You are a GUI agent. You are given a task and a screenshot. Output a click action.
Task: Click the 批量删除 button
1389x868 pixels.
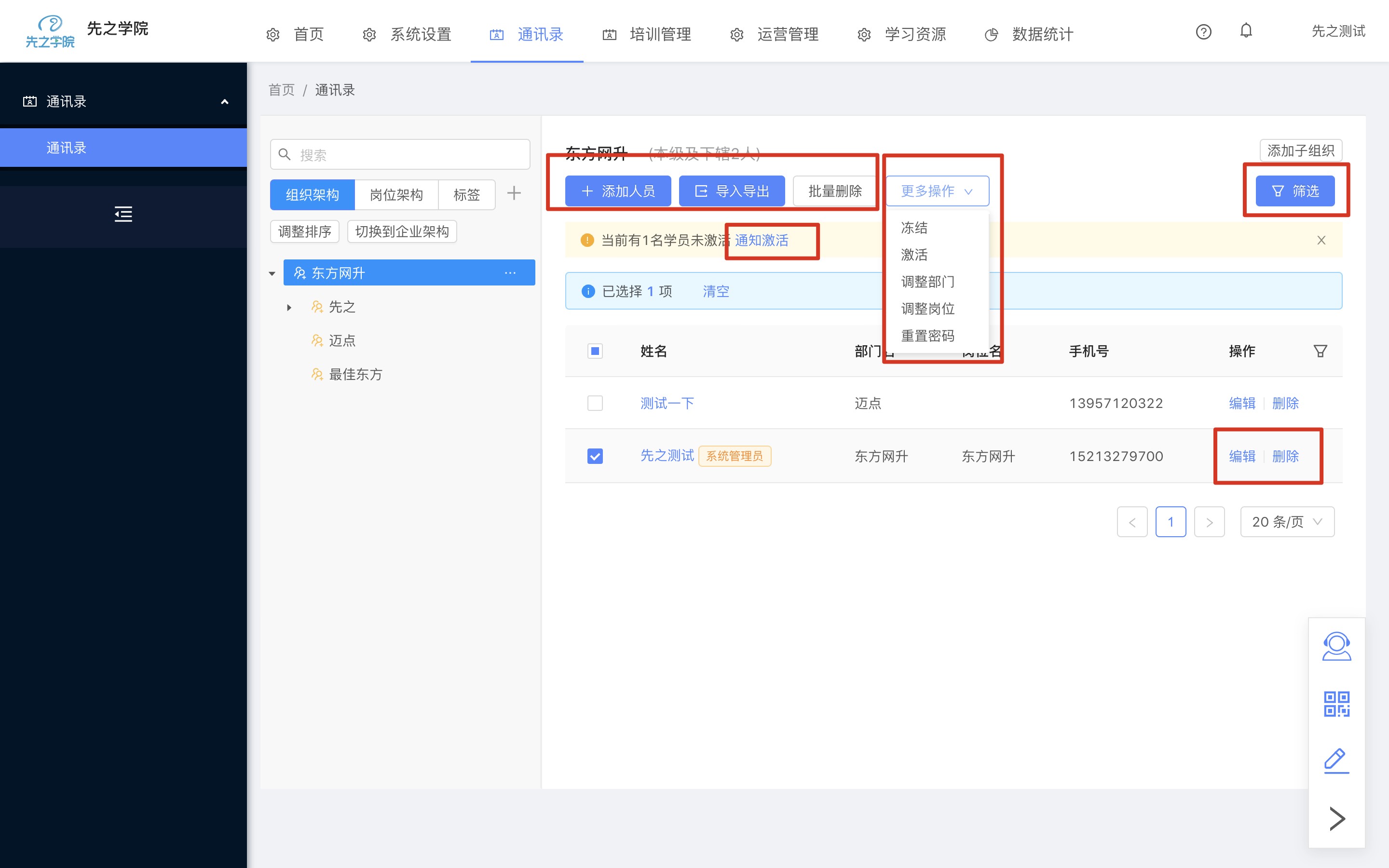click(x=835, y=191)
